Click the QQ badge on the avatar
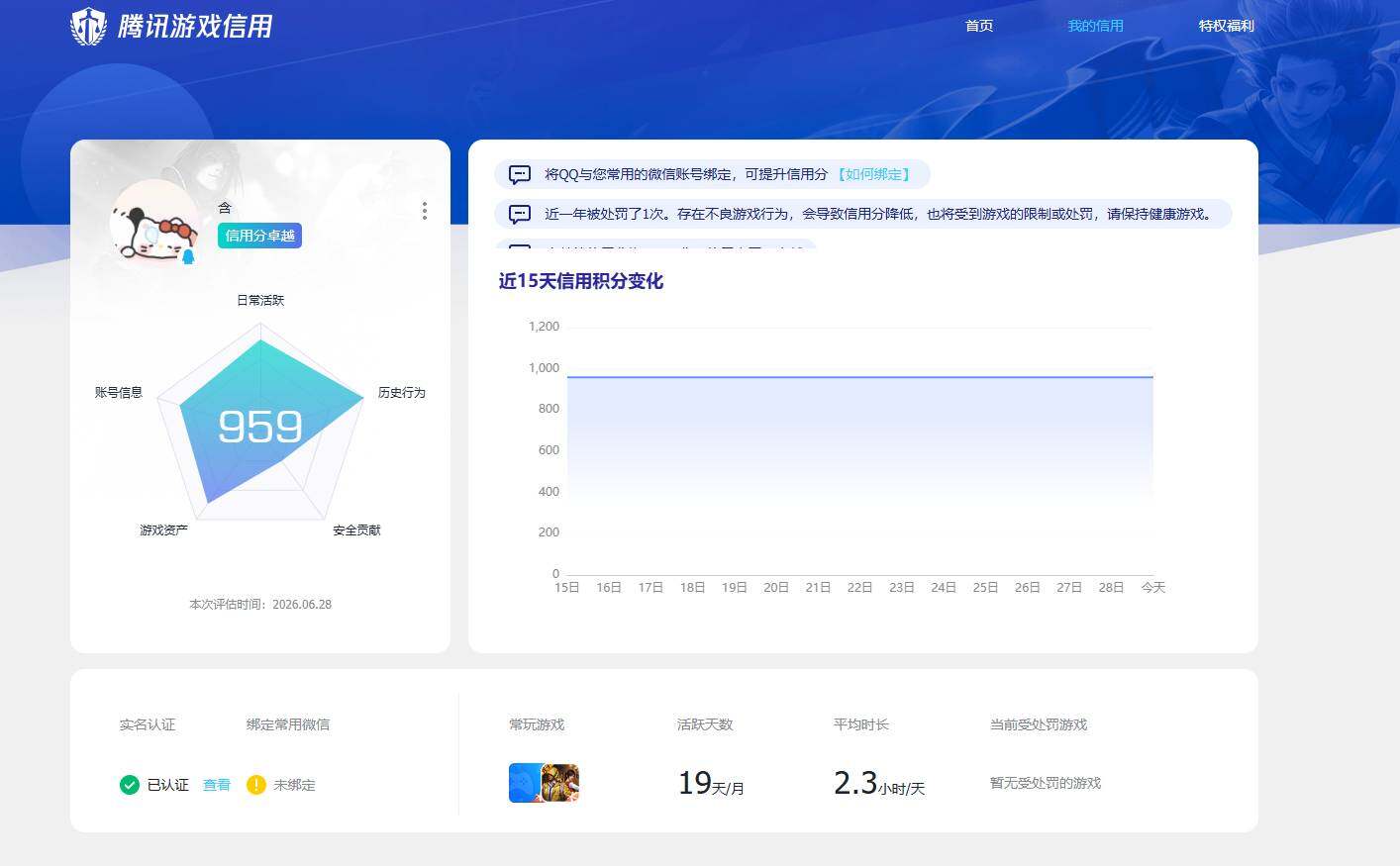Image resolution: width=1400 pixels, height=866 pixels. pos(188,257)
